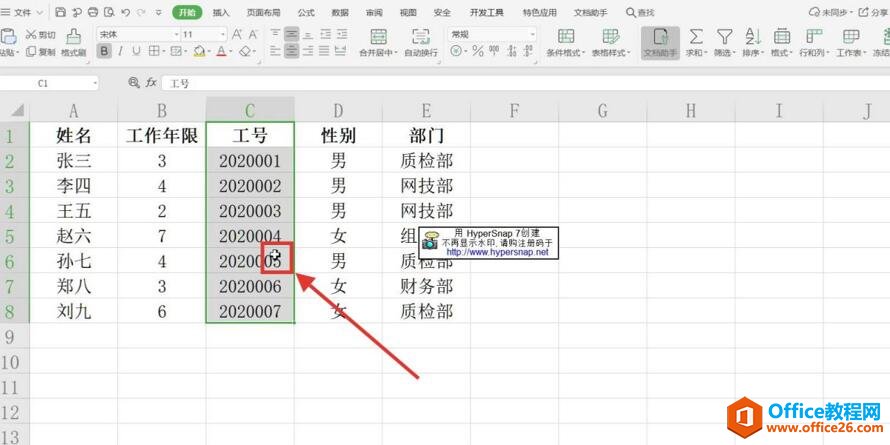Click the thousands separator style icon
This screenshot has height=445, width=890.
[494, 52]
